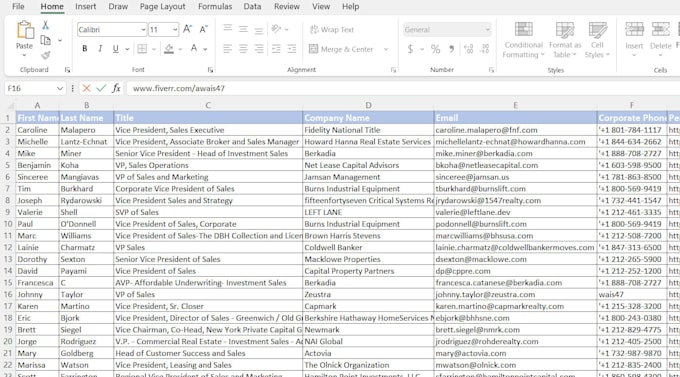This screenshot has width=680, height=377.
Task: Click the formula bar text field
Action: [403, 88]
